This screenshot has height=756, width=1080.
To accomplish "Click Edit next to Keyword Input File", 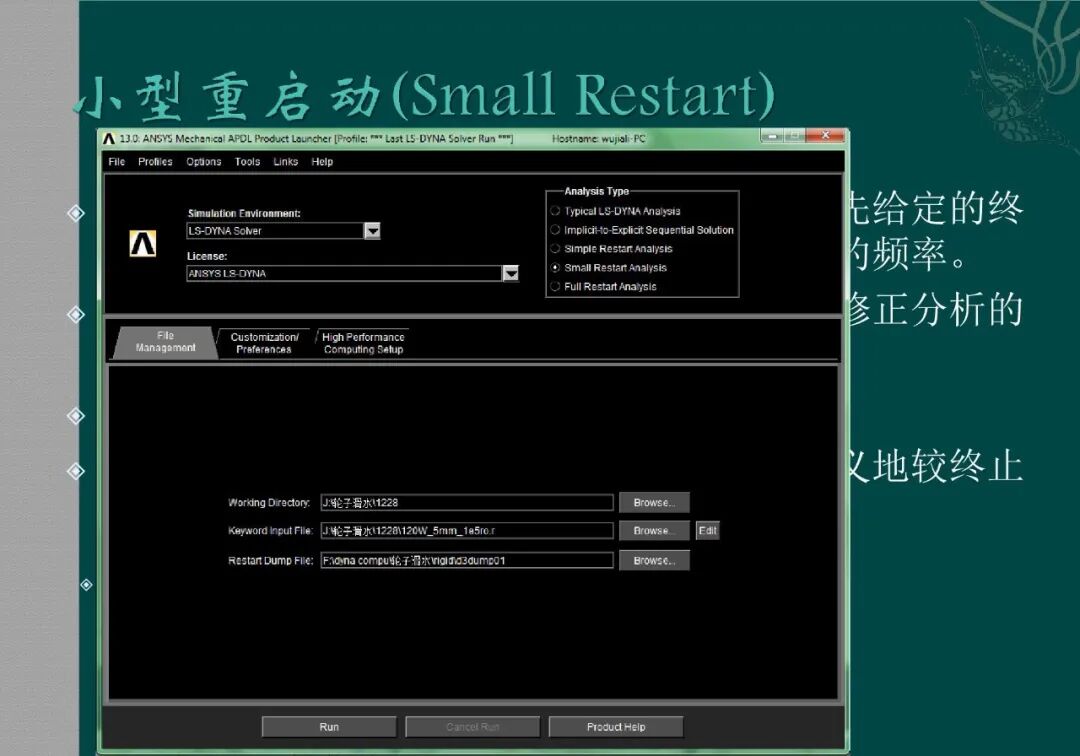I will 707,531.
